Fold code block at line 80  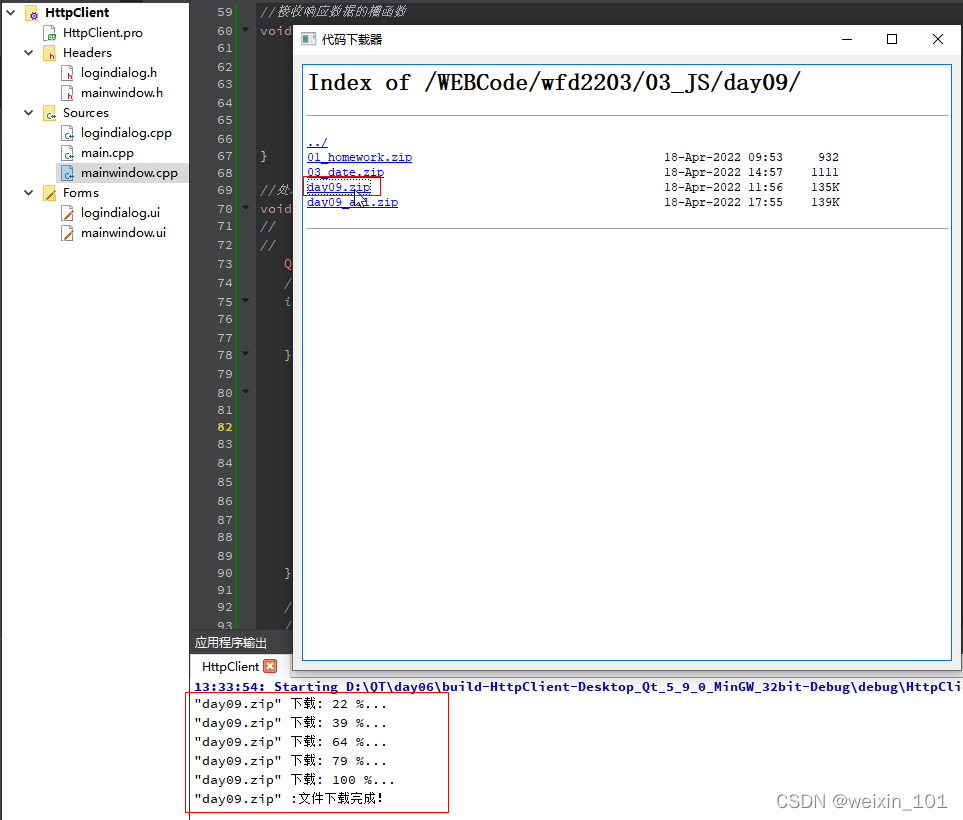[x=246, y=391]
